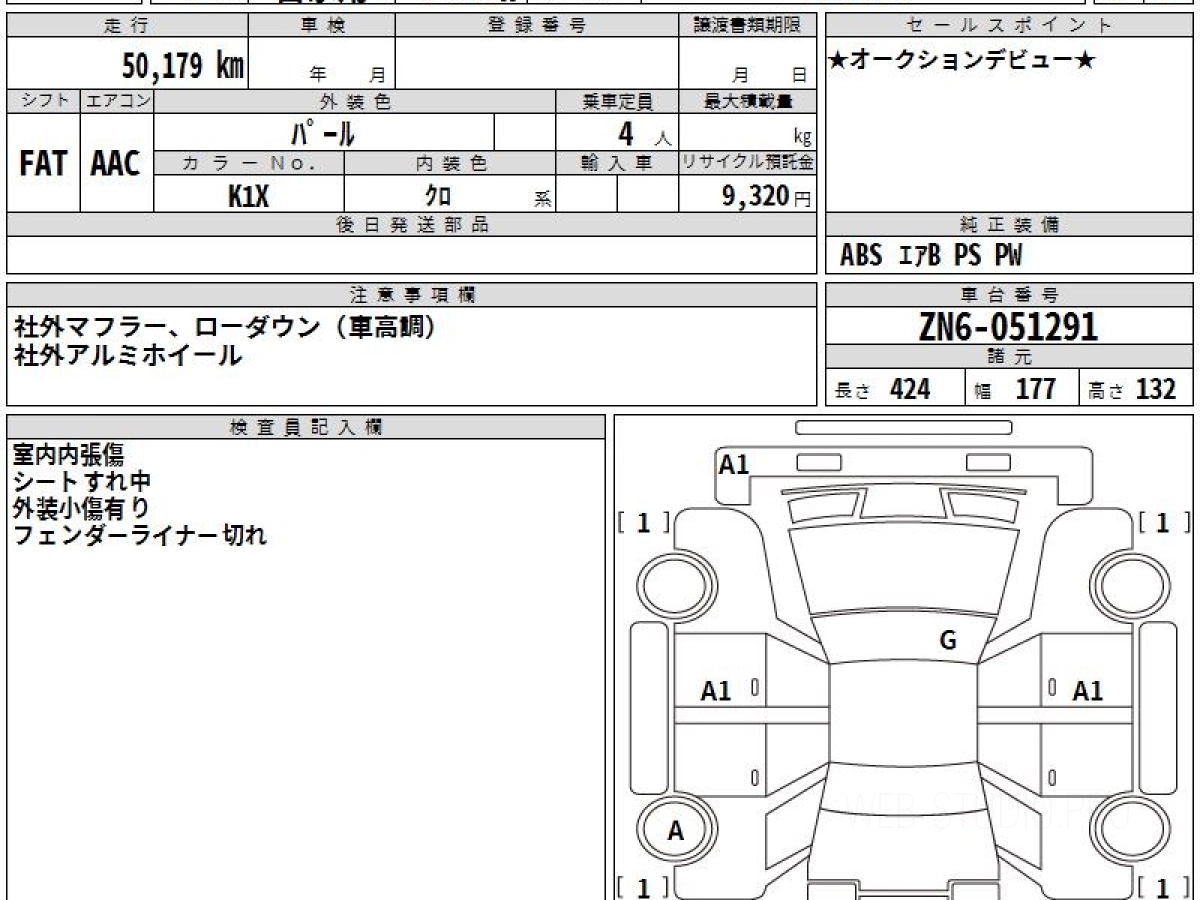The width and height of the screenshot is (1200, 900).
Task: Click the 内装色 header
Action: pyautogui.click(x=451, y=163)
